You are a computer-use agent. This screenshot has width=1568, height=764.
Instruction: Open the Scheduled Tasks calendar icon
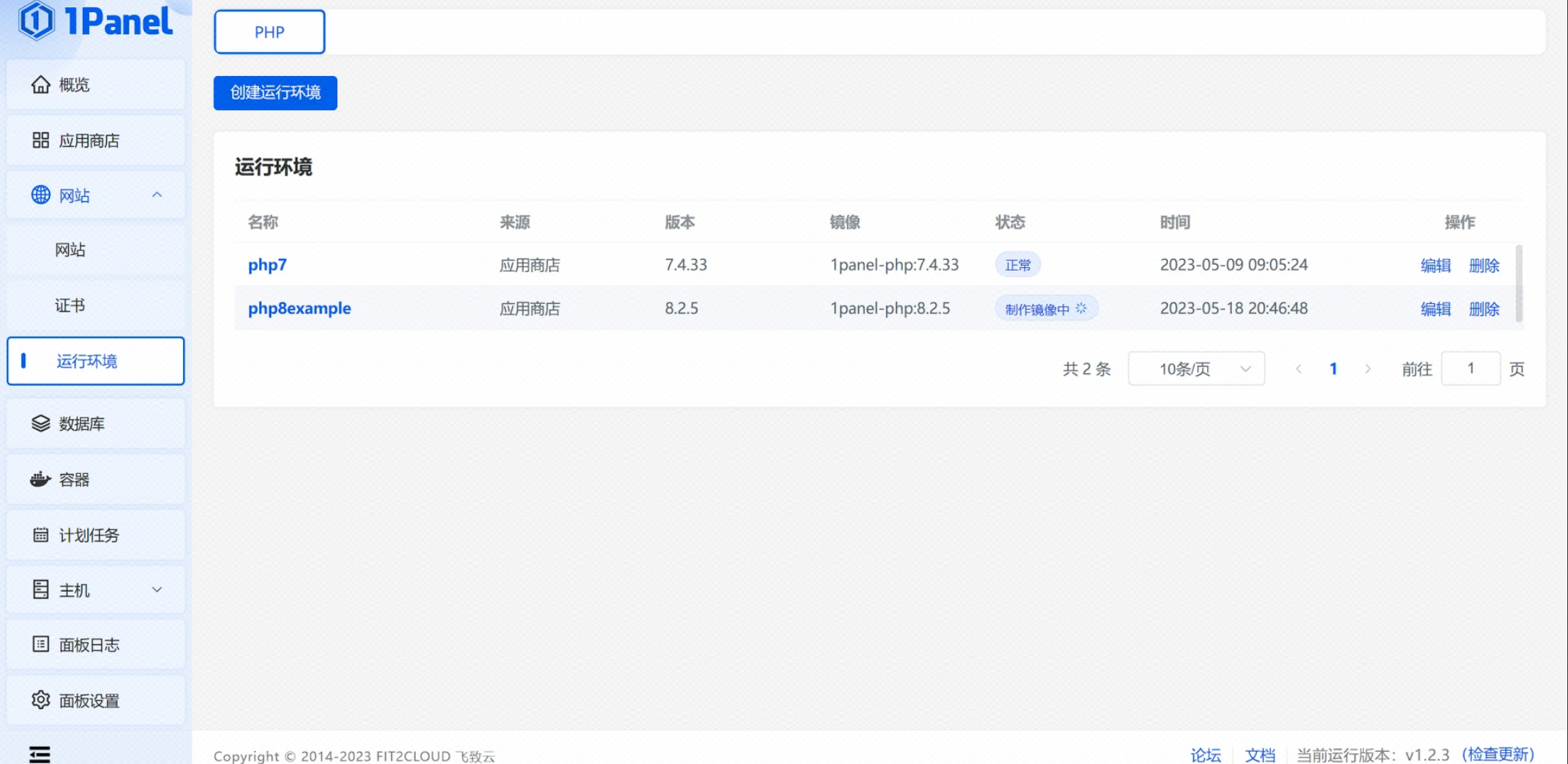41,535
